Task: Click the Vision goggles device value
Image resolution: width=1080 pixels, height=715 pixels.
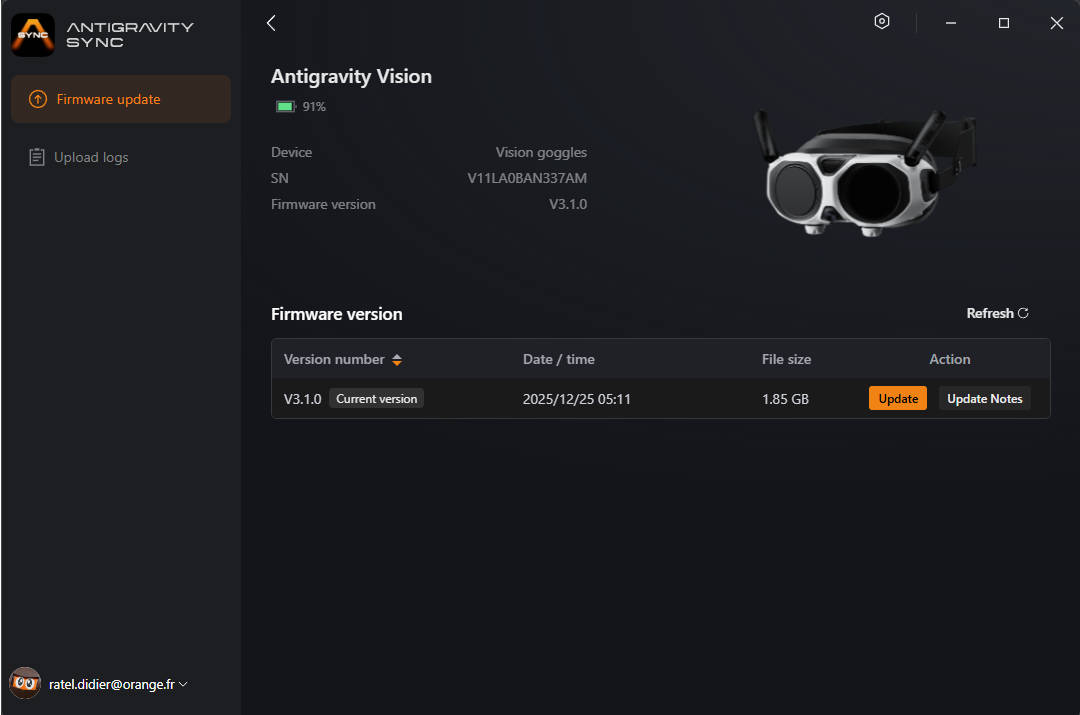Action: [x=541, y=152]
